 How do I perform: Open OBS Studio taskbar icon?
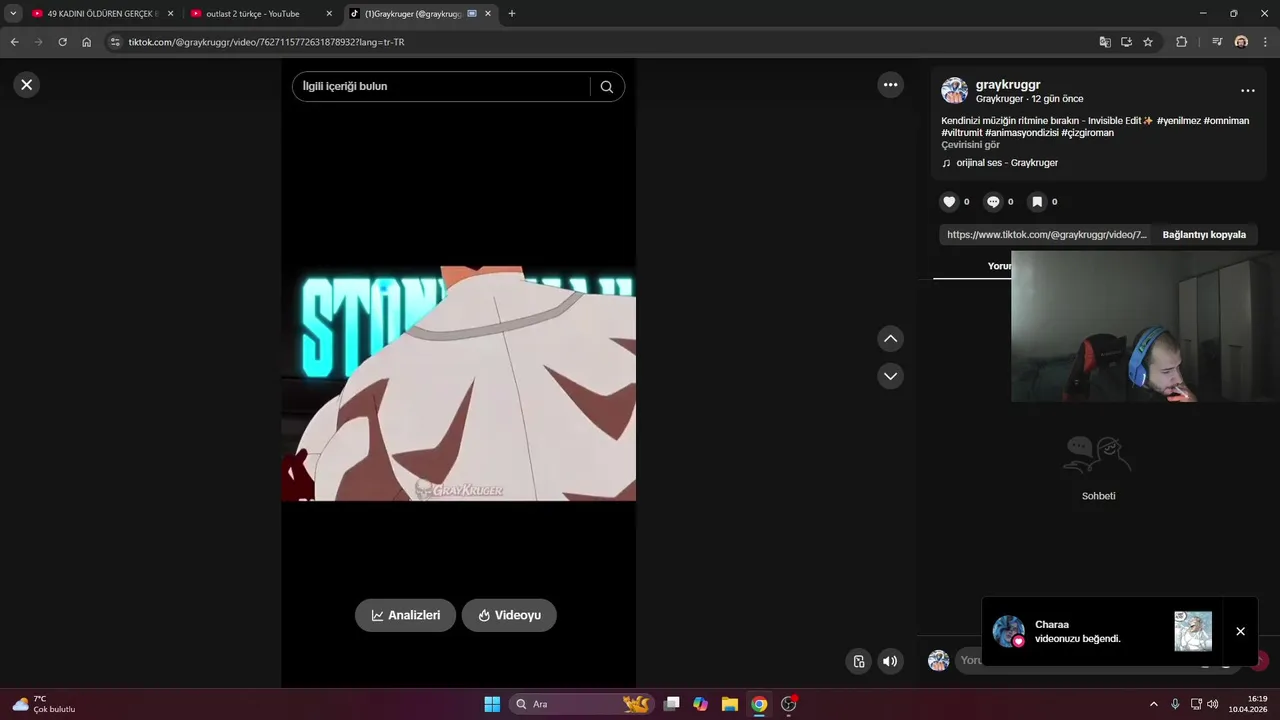tap(788, 704)
